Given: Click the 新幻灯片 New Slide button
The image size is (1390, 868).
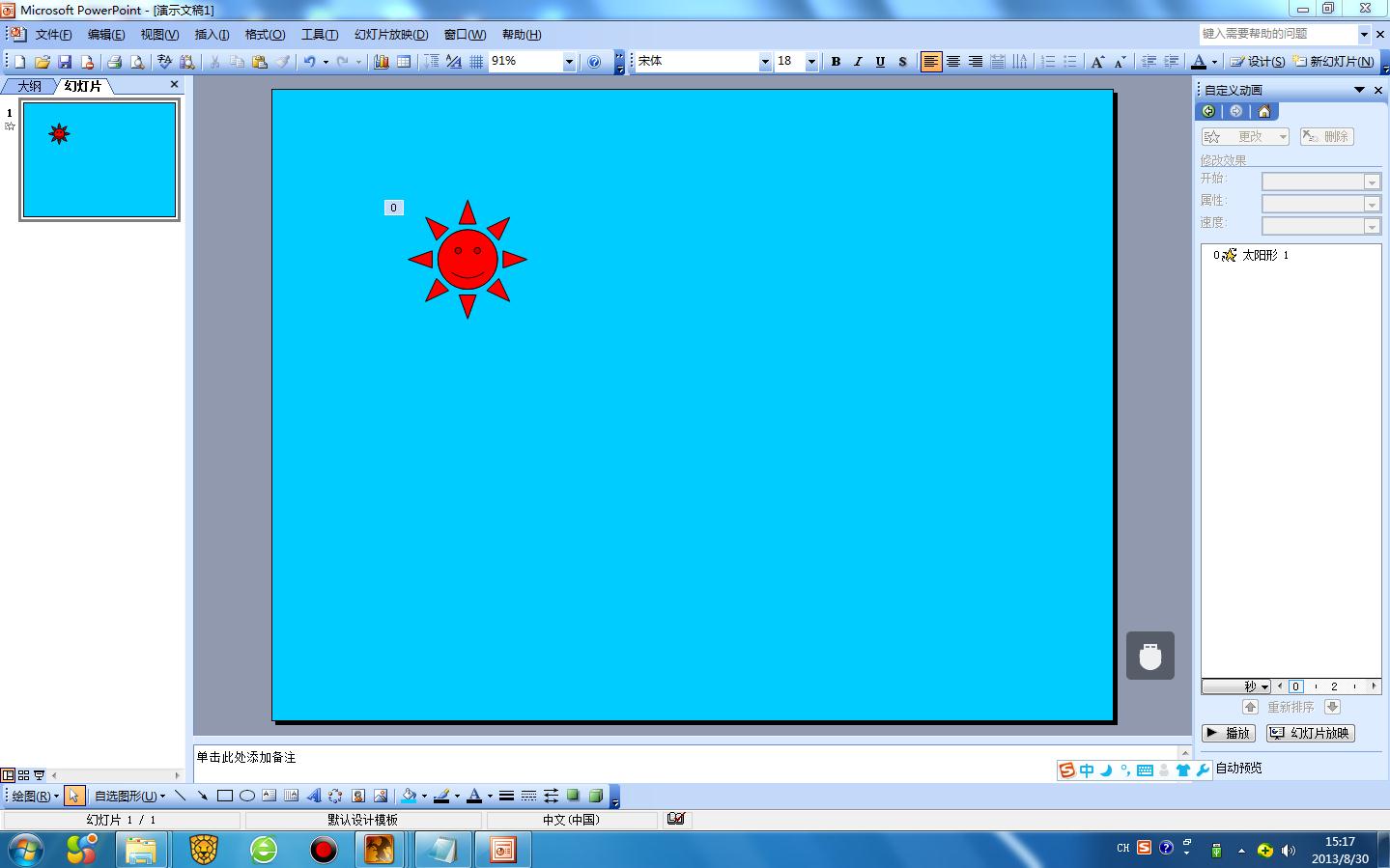Looking at the screenshot, I should coord(1334,62).
